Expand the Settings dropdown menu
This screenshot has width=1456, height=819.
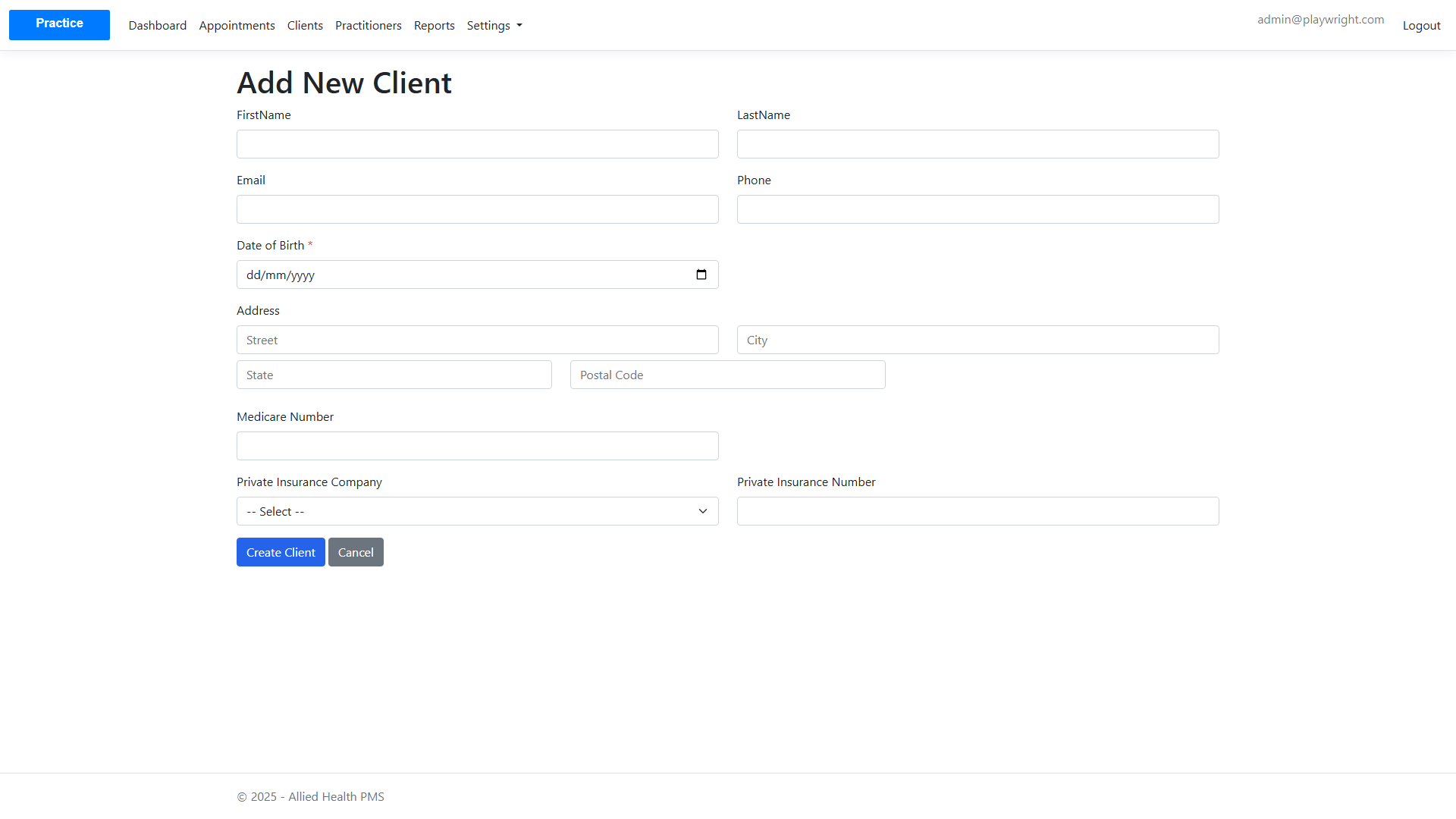(x=494, y=25)
